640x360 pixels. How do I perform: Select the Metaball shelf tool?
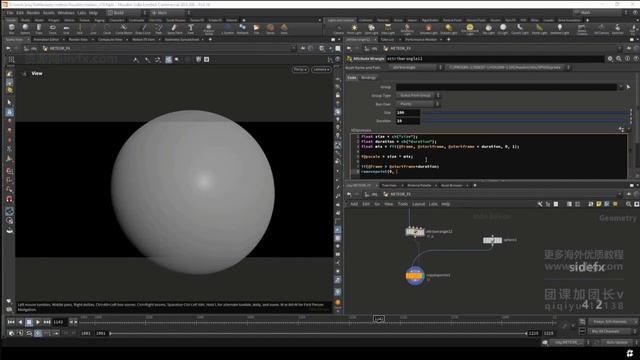pos(242,29)
